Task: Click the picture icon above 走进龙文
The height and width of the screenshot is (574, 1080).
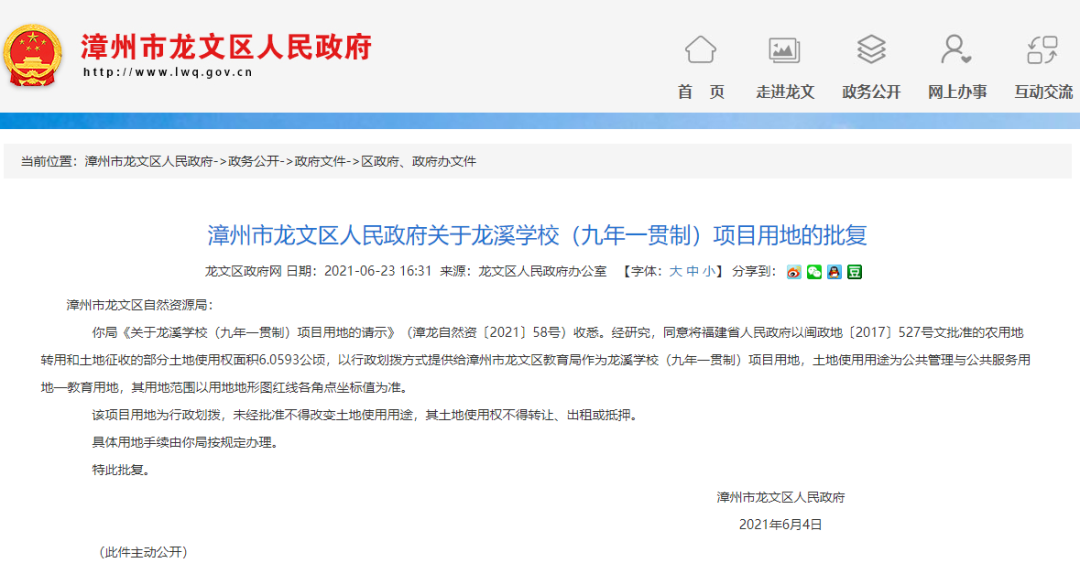Action: (784, 49)
